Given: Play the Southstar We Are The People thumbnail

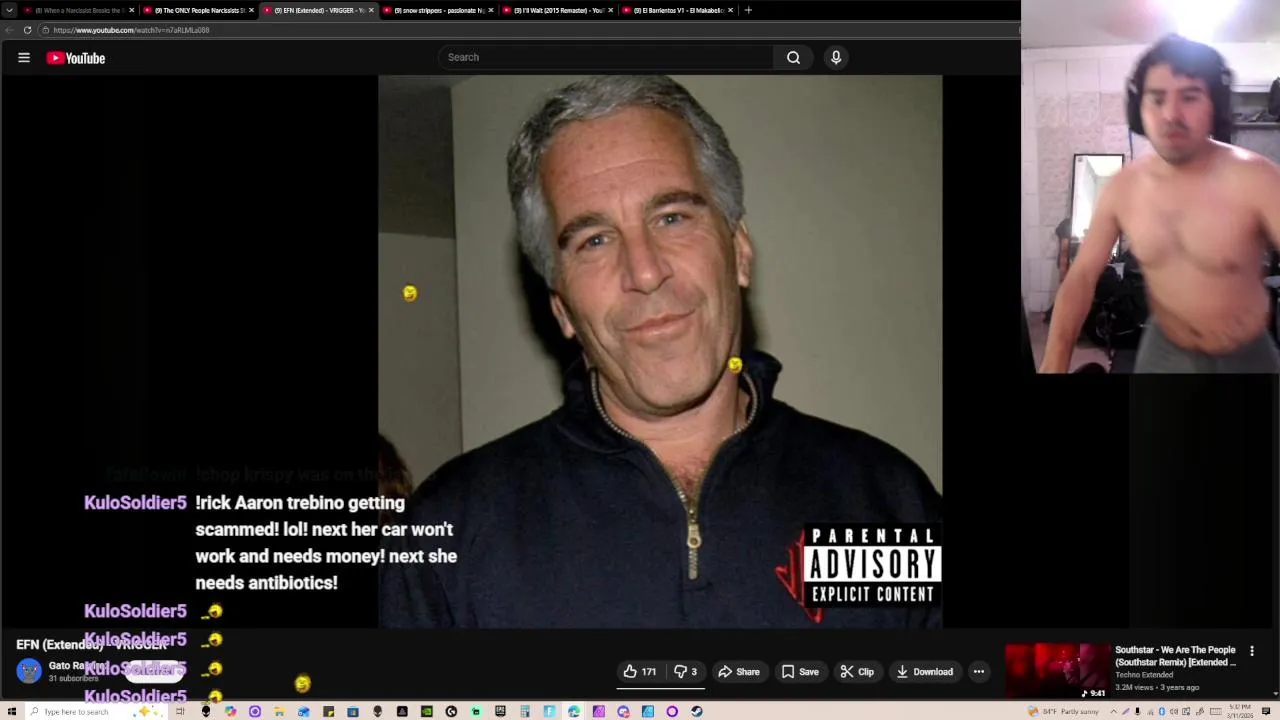Looking at the screenshot, I should tap(1057, 671).
